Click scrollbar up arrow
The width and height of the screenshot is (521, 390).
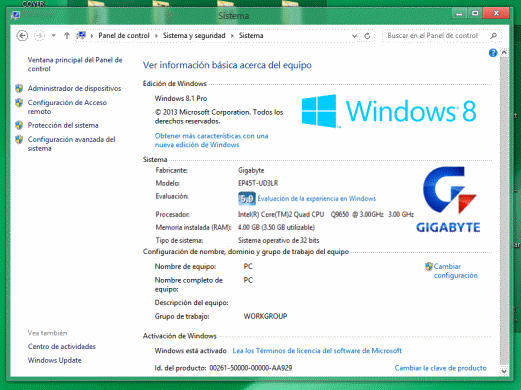504,53
